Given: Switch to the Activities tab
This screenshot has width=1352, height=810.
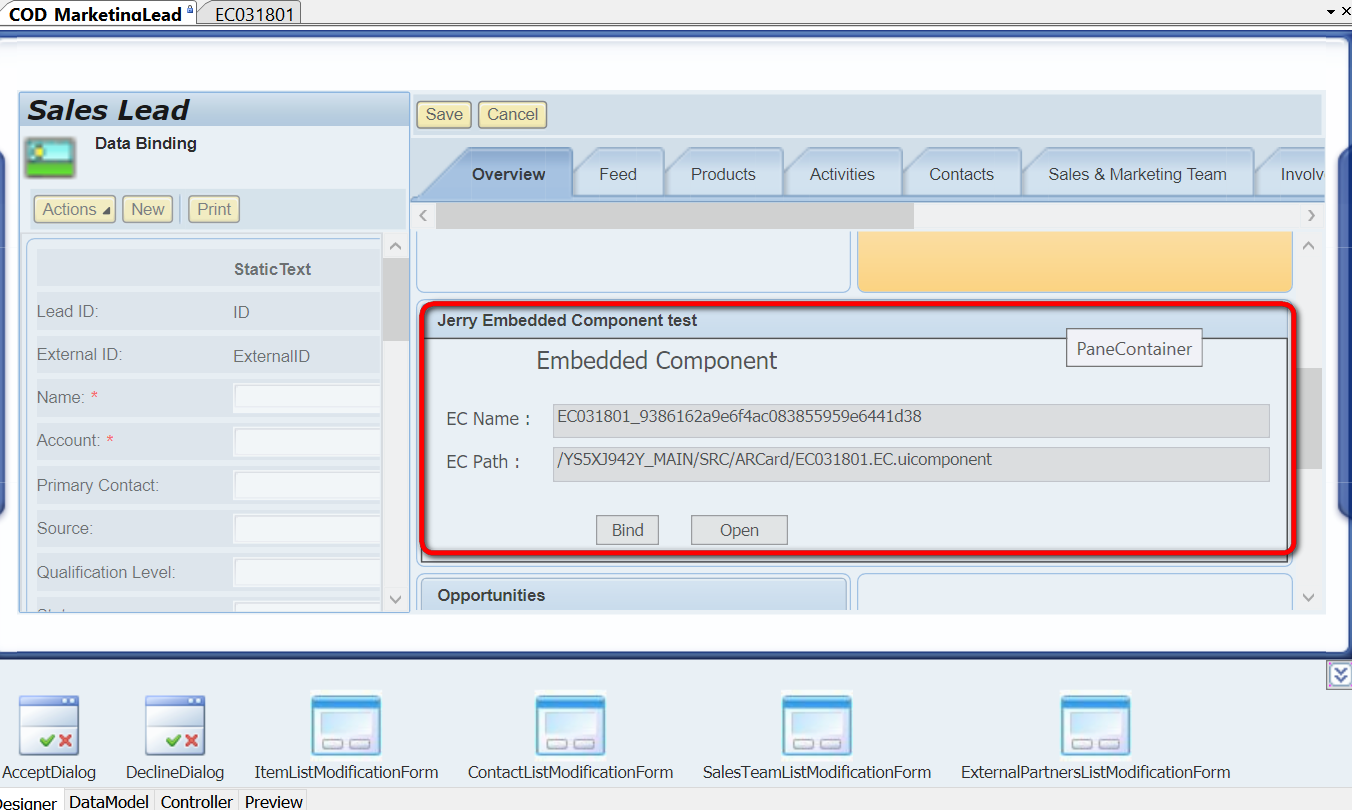Looking at the screenshot, I should [842, 174].
